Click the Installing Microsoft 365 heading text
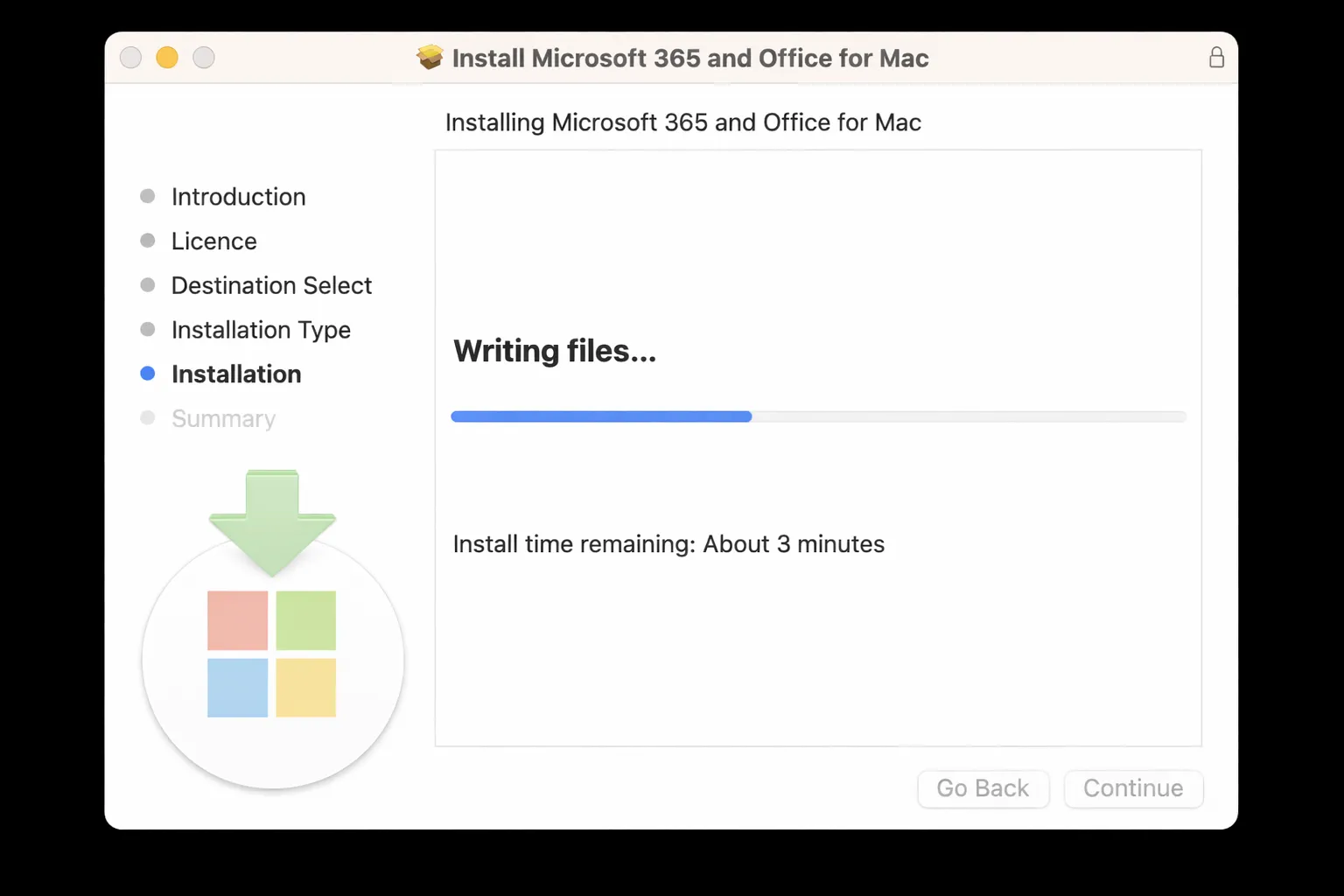The height and width of the screenshot is (896, 1344). [x=683, y=122]
